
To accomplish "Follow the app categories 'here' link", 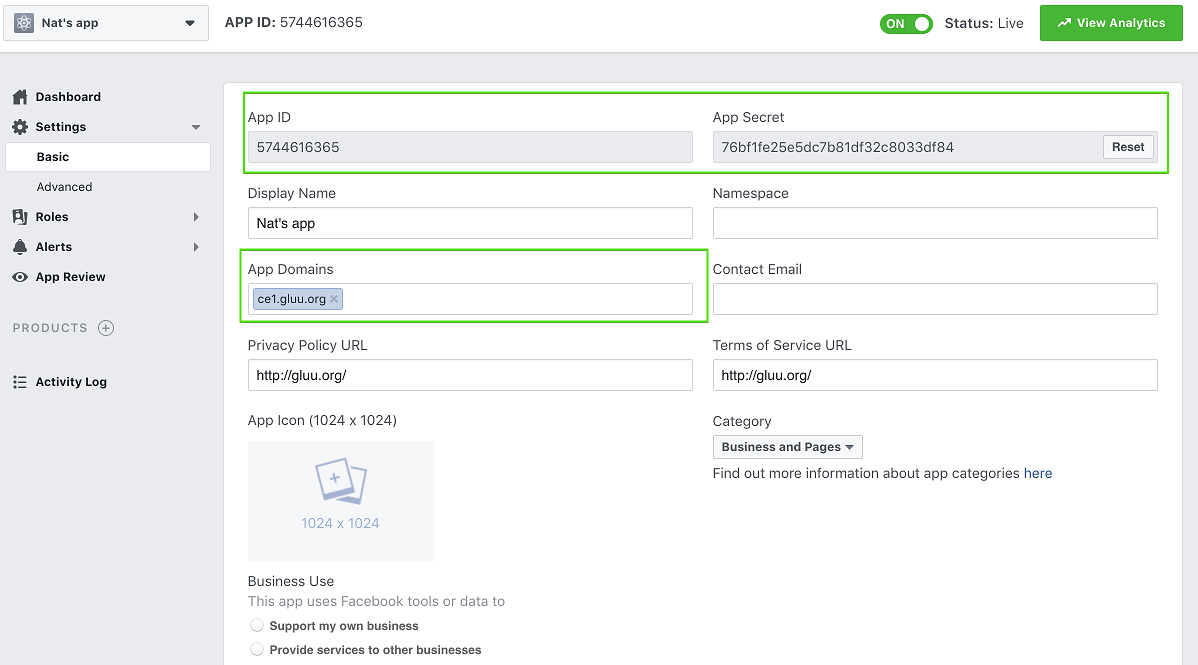I will [1038, 473].
